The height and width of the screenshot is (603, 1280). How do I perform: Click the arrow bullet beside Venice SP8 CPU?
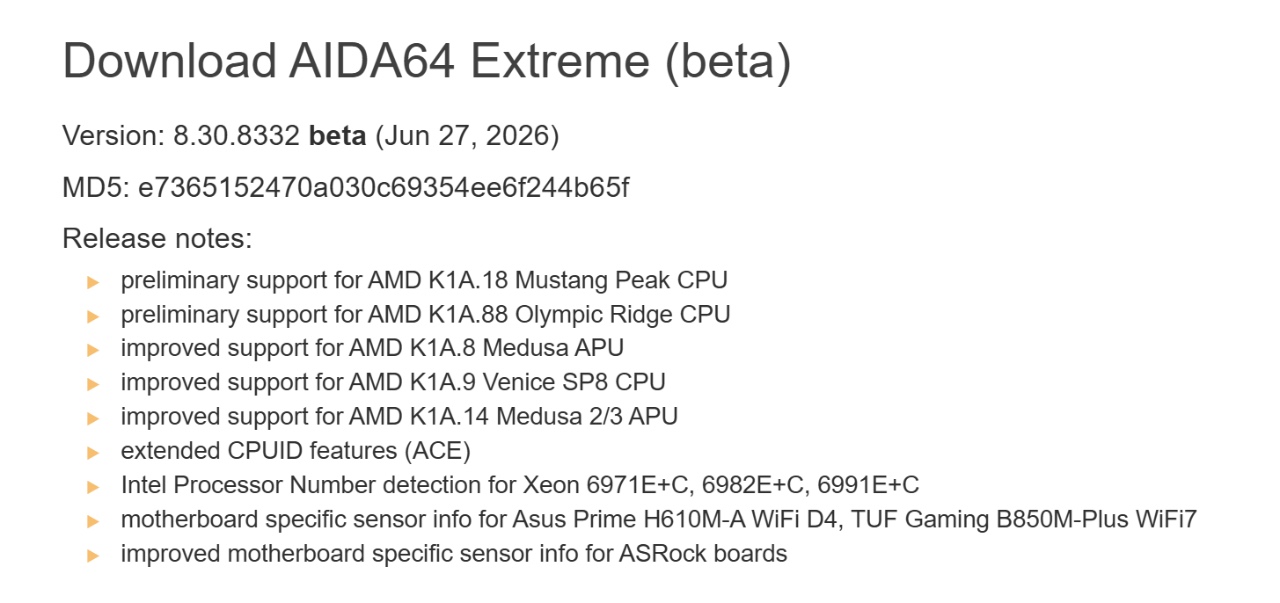94,385
